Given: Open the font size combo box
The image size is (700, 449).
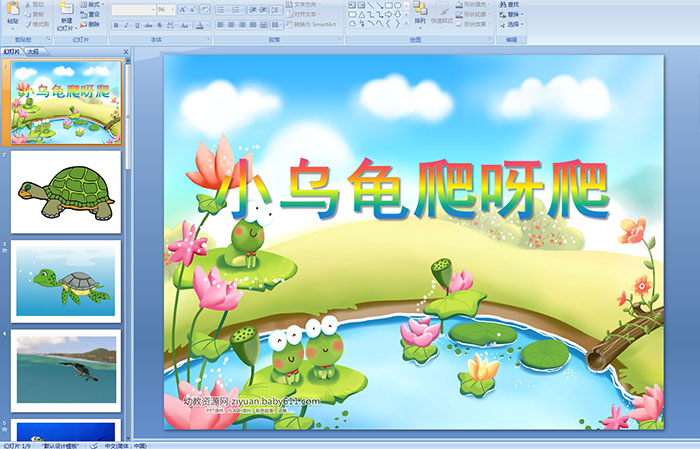Looking at the screenshot, I should tap(166, 10).
